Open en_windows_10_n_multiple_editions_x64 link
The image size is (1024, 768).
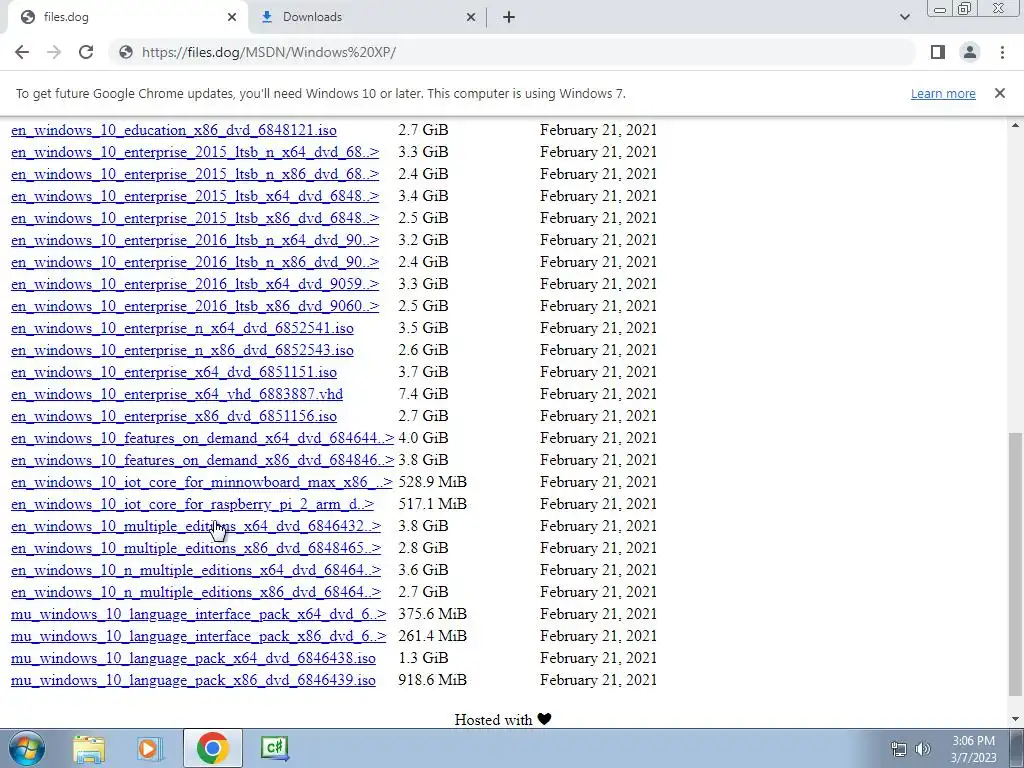point(196,570)
